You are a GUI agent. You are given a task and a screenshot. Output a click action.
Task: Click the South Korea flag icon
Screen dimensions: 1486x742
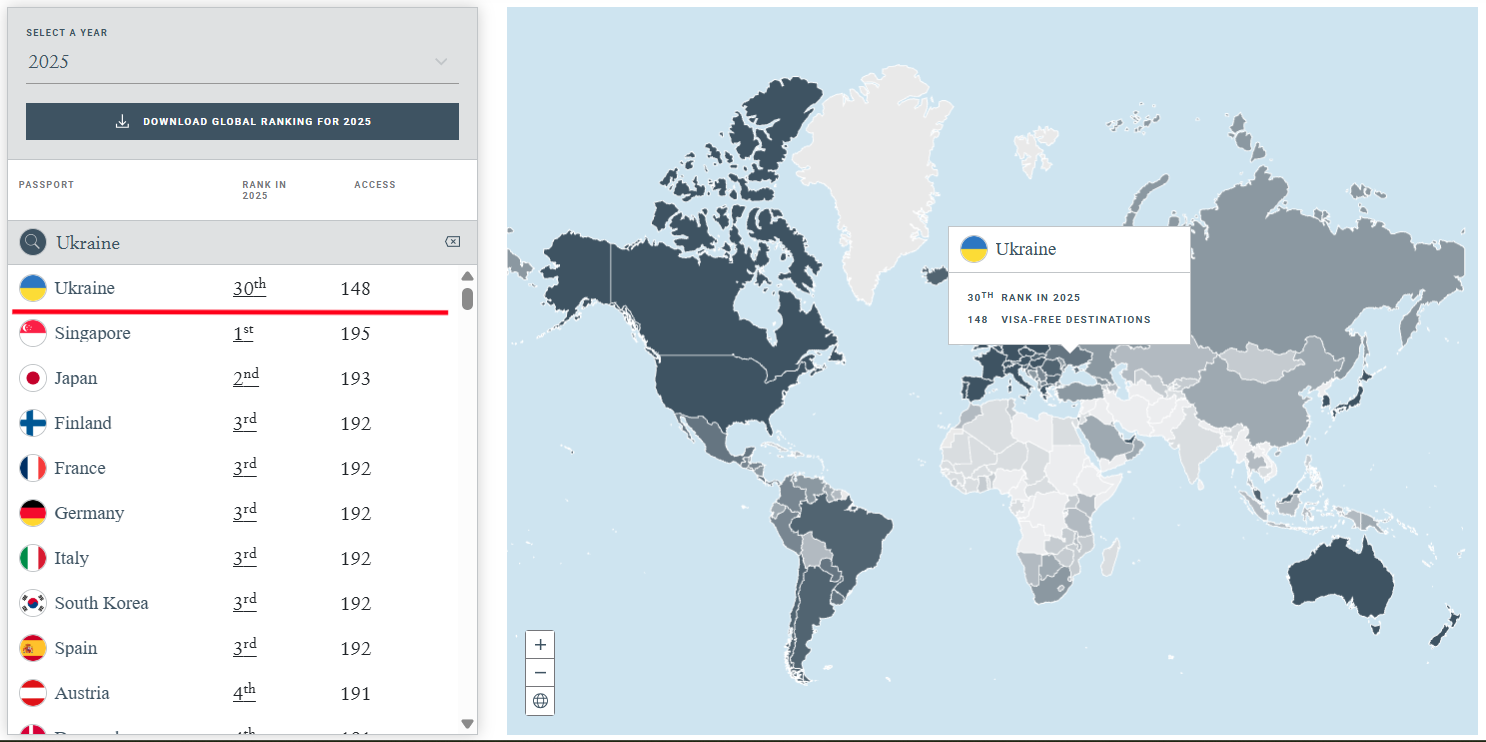pyautogui.click(x=32, y=603)
